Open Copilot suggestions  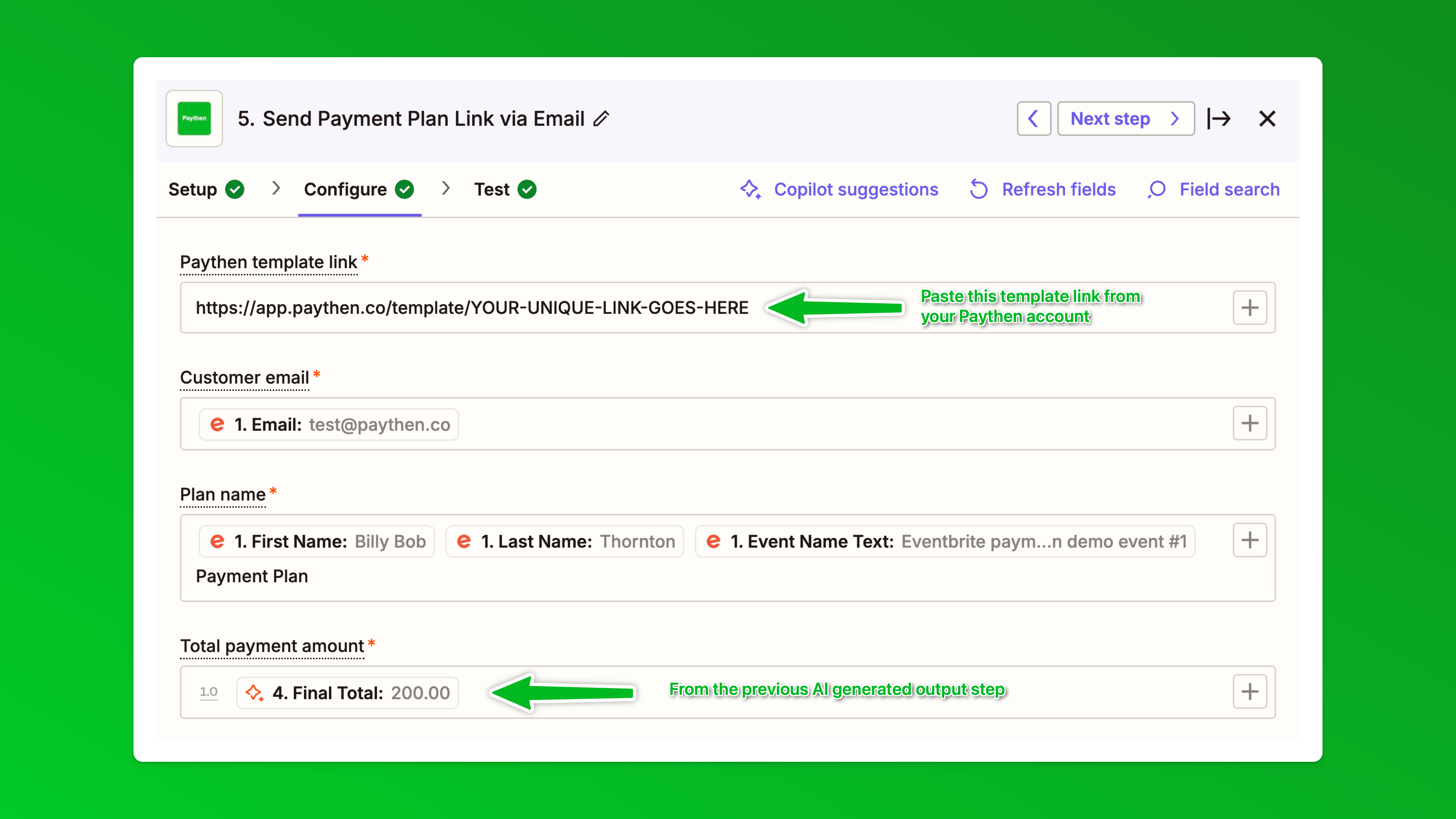839,190
